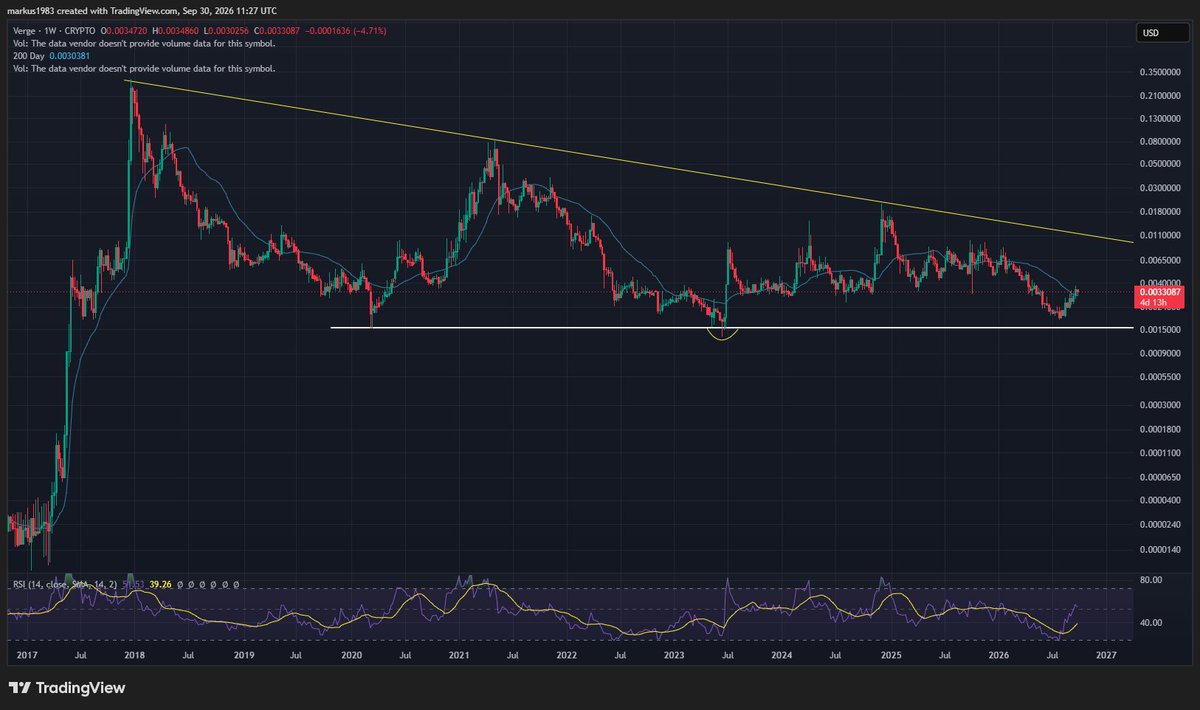
Task: Click the 0.0003000 price axis label
Action: [x=1159, y=405]
